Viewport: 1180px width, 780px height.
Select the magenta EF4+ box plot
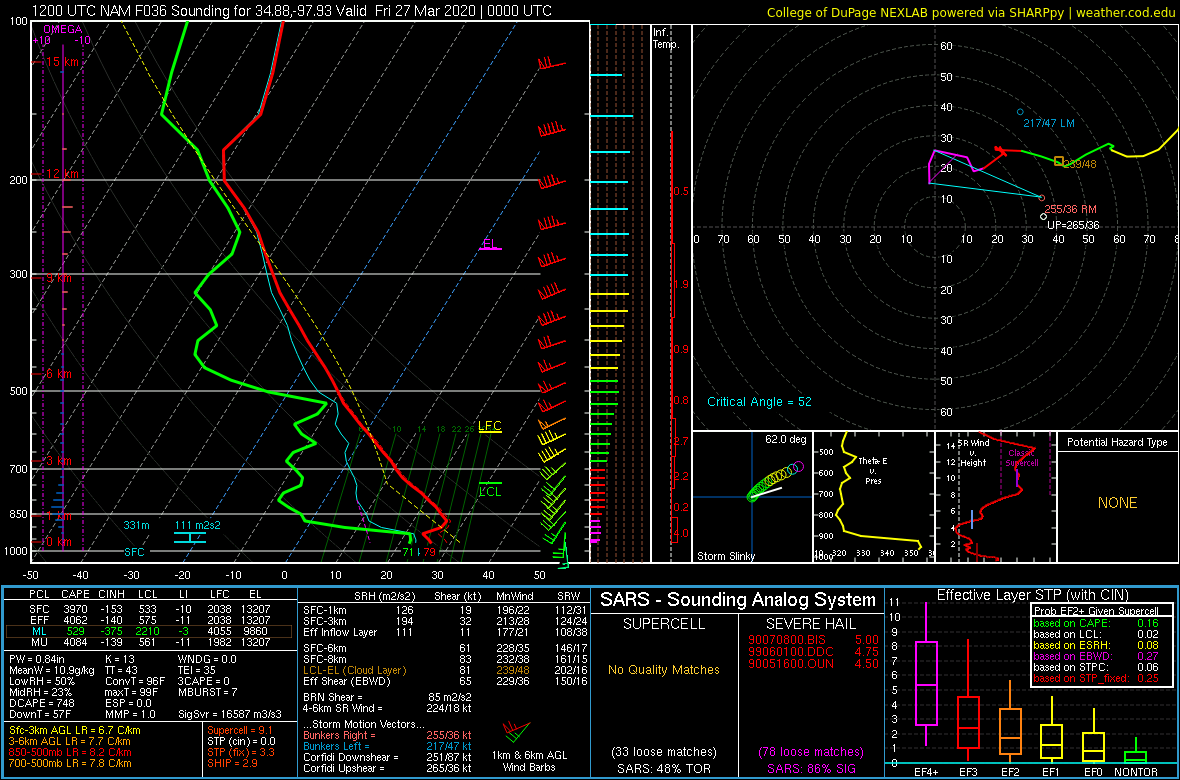(926, 675)
